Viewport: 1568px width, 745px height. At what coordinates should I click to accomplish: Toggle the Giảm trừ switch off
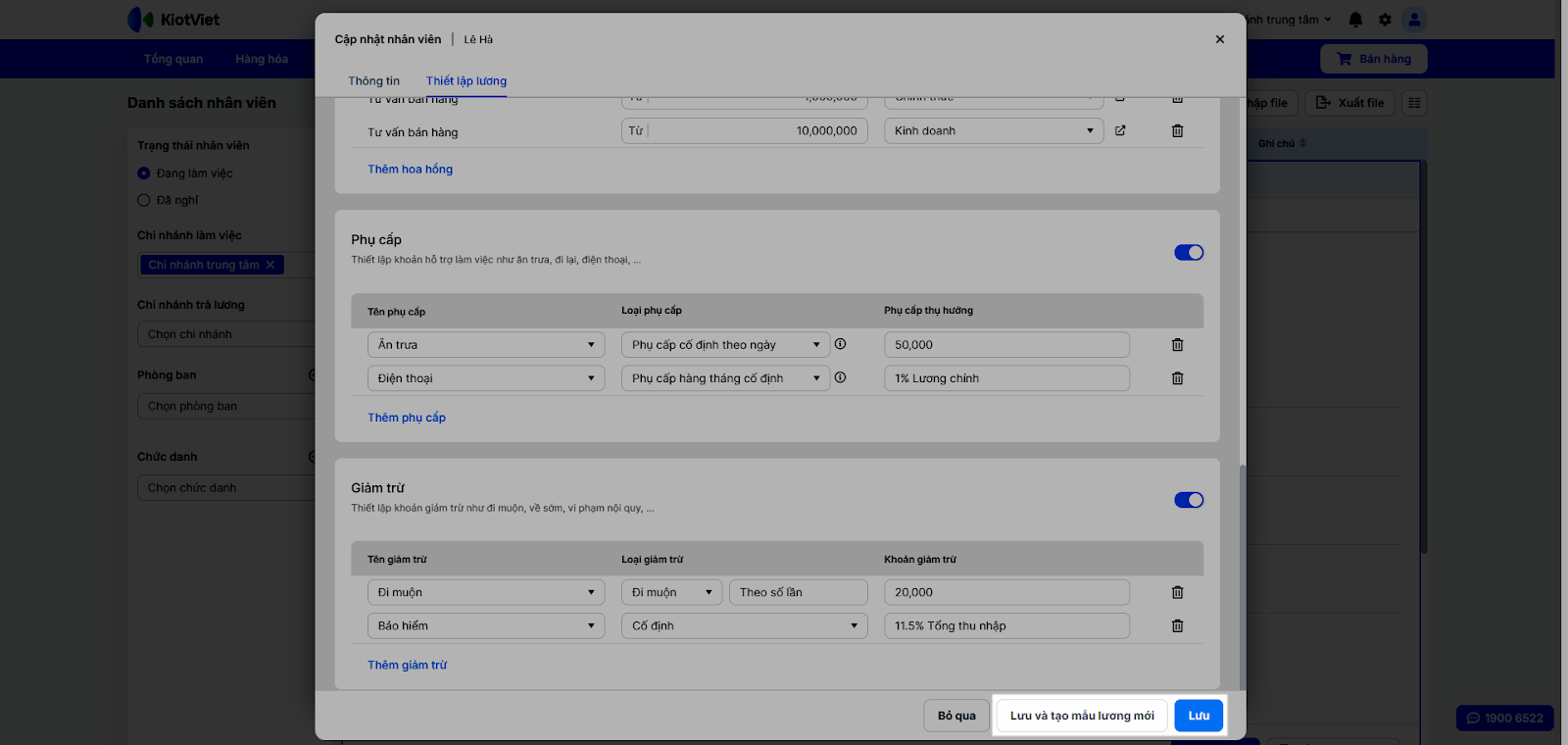[1188, 500]
